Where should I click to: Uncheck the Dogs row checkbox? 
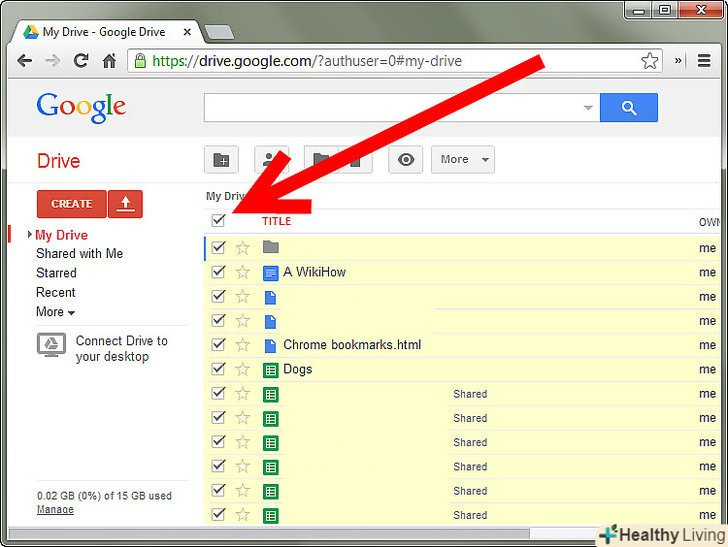tap(218, 368)
